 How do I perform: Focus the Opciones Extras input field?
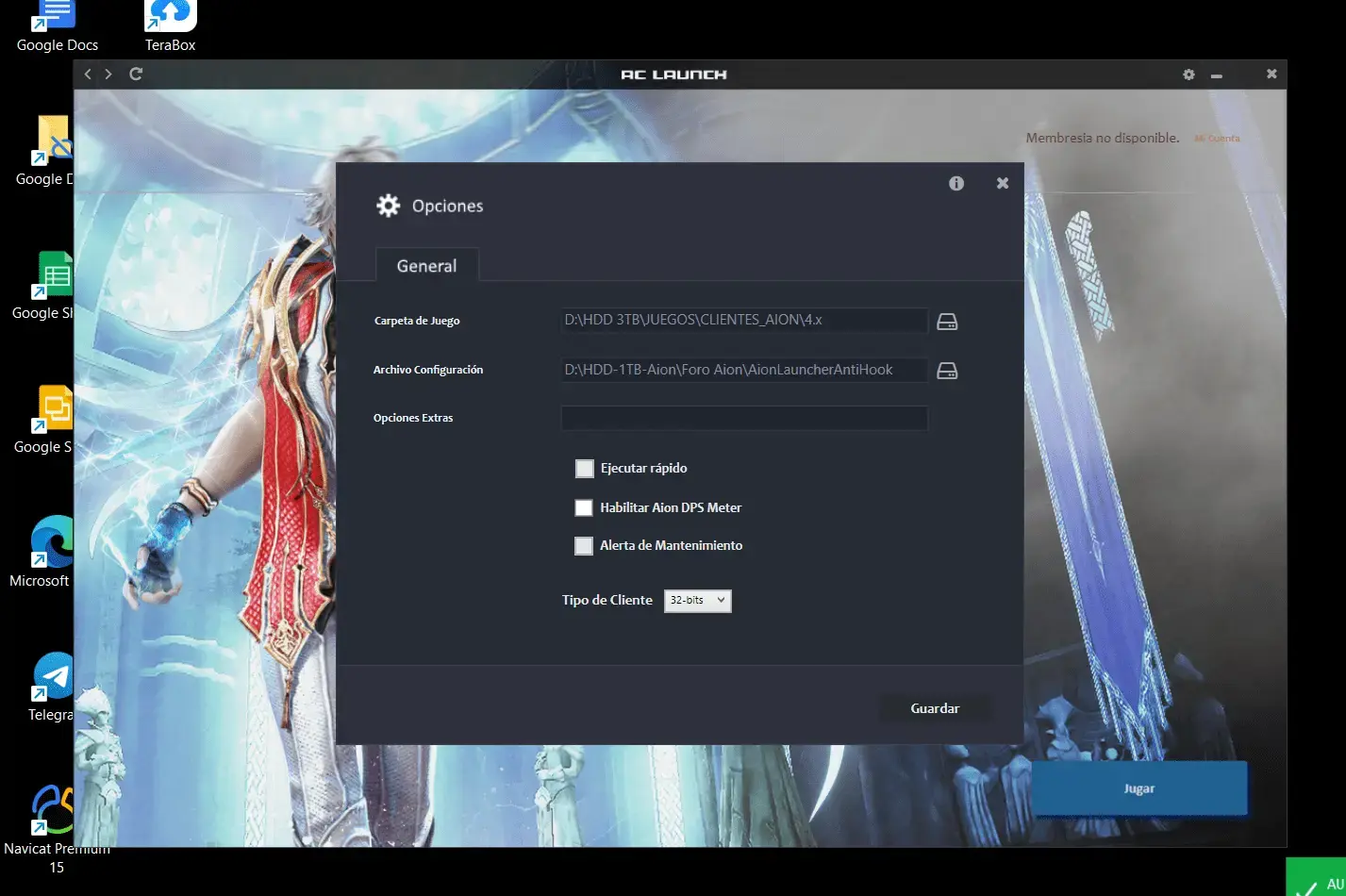[x=744, y=418]
